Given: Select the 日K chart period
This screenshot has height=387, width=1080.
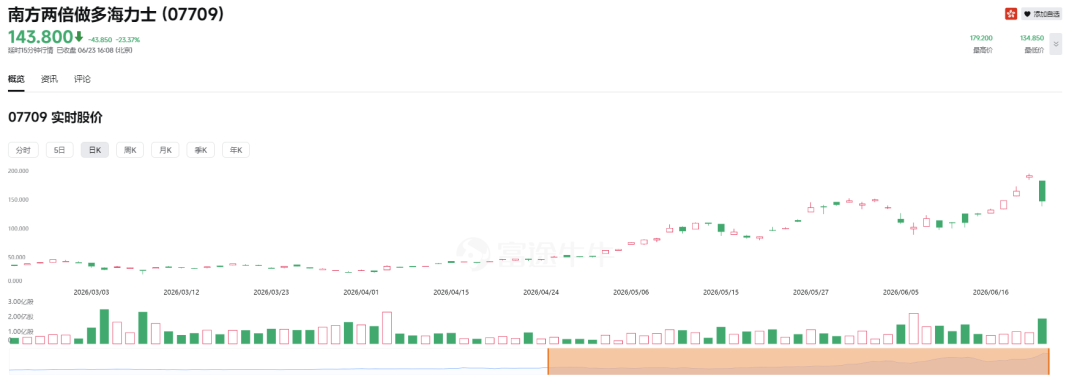Looking at the screenshot, I should pos(94,150).
